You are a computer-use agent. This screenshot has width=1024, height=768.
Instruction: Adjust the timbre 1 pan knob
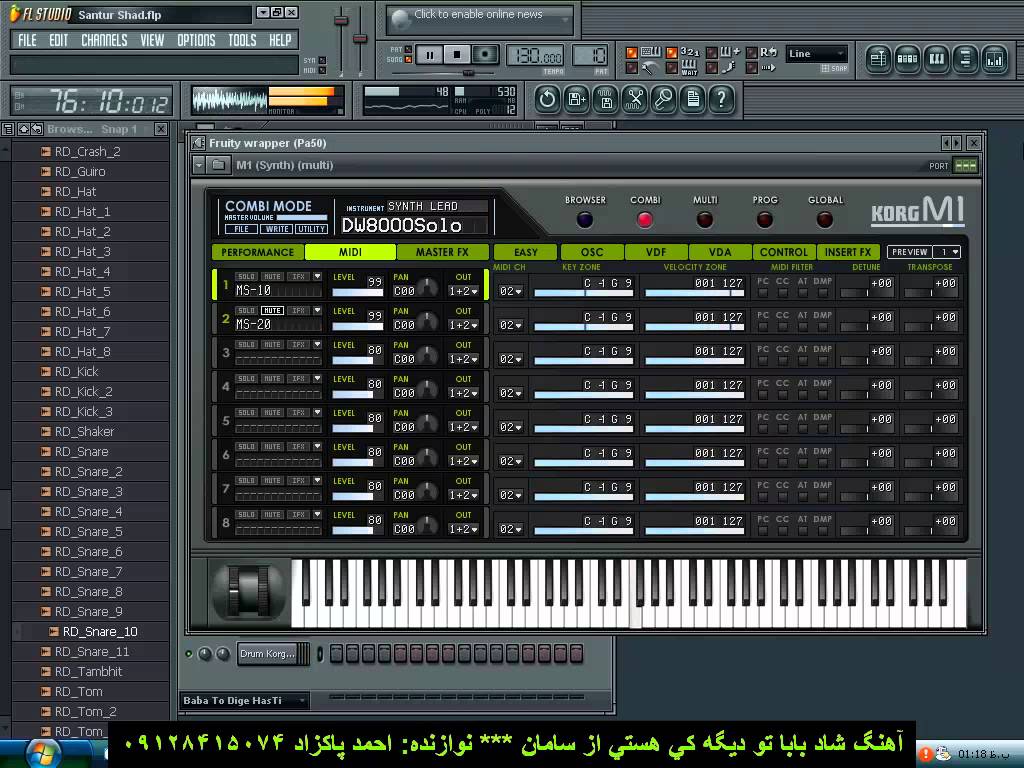426,287
